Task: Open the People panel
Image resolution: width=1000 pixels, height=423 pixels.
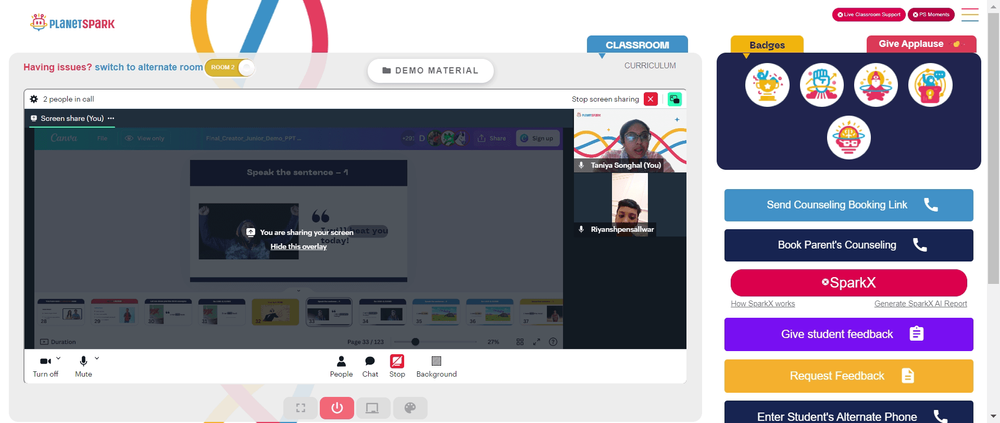Action: tap(341, 367)
